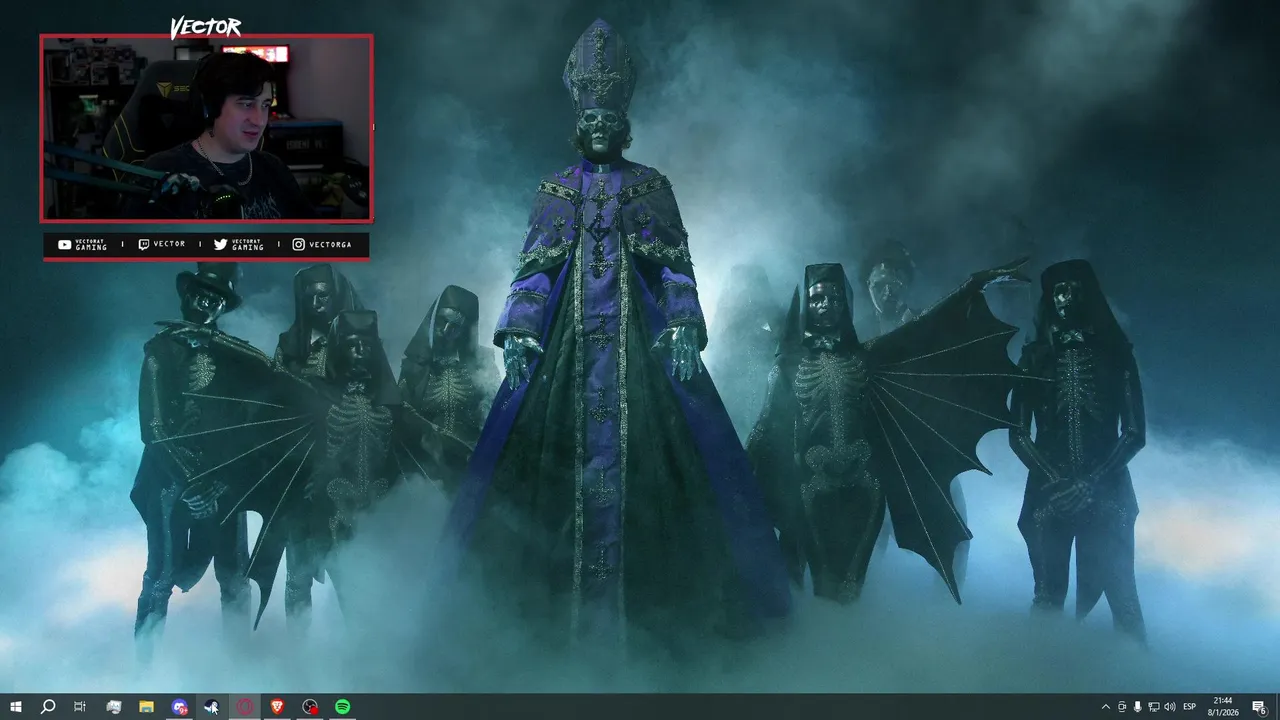Open Spotify from the taskbar
Screen dimensions: 1280x720
(x=342, y=707)
